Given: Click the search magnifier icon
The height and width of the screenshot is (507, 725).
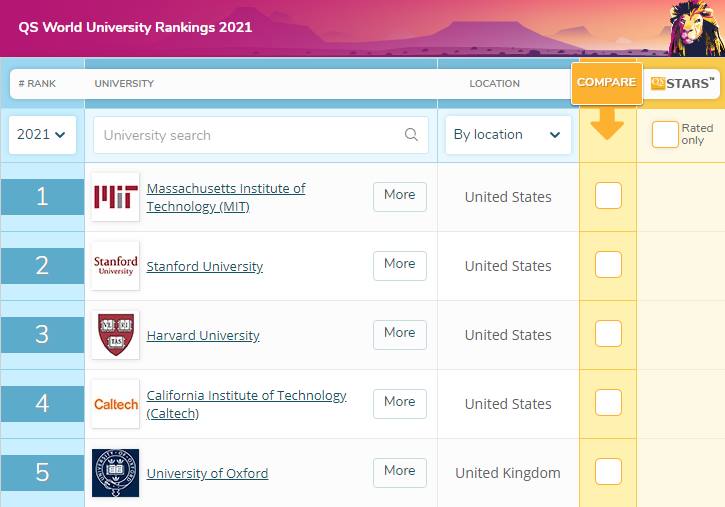Looking at the screenshot, I should [411, 134].
